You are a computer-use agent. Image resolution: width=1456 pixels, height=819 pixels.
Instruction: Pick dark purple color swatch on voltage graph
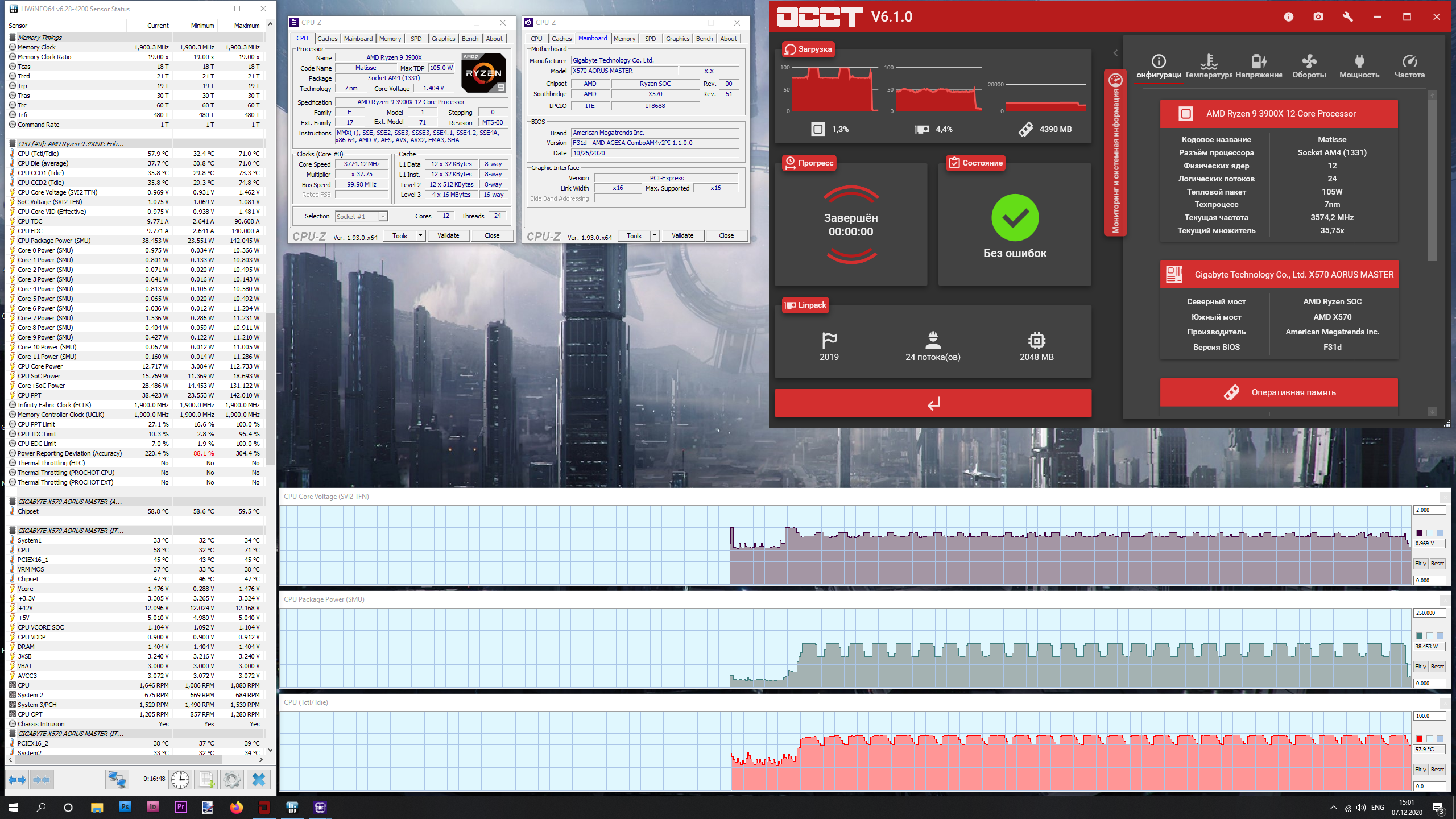point(1420,533)
